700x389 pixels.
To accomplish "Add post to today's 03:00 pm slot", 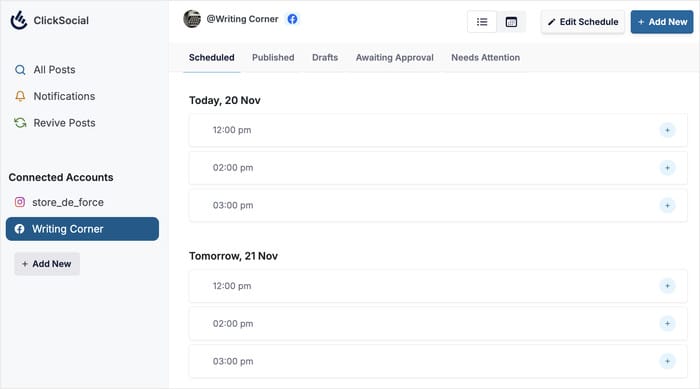I will [x=667, y=205].
